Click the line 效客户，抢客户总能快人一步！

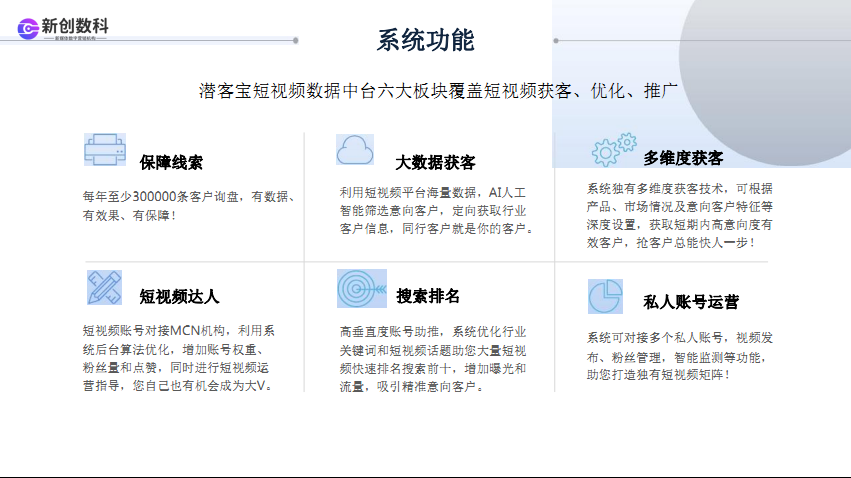tap(671, 243)
